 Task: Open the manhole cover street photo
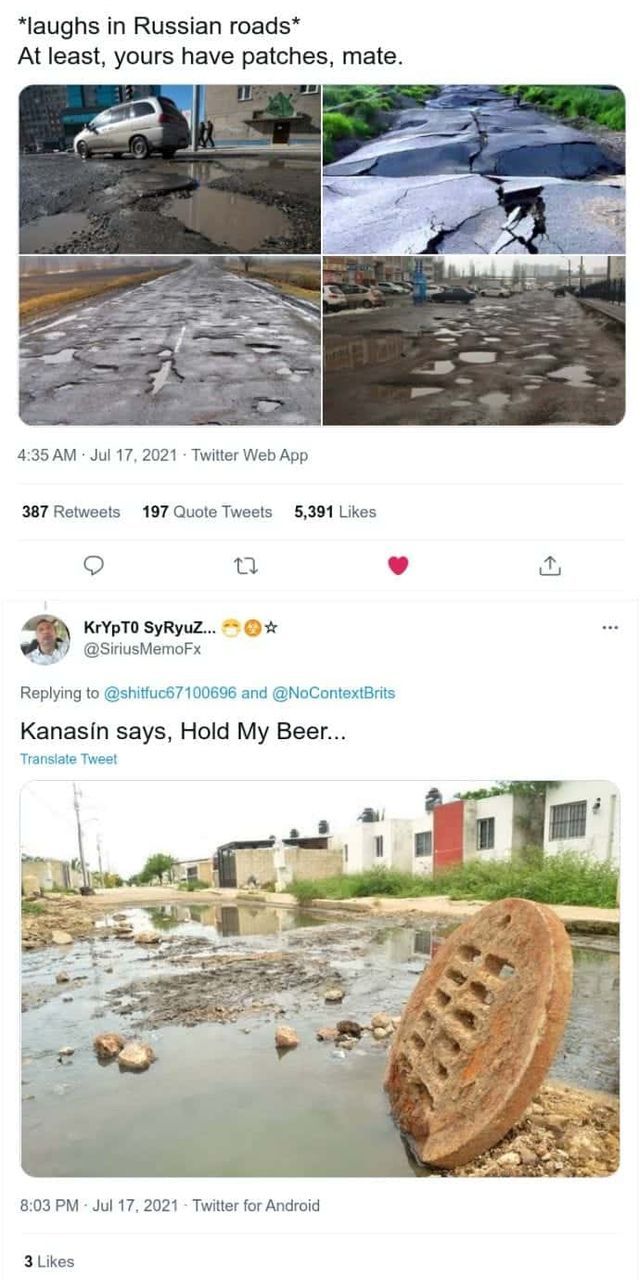tap(320, 977)
